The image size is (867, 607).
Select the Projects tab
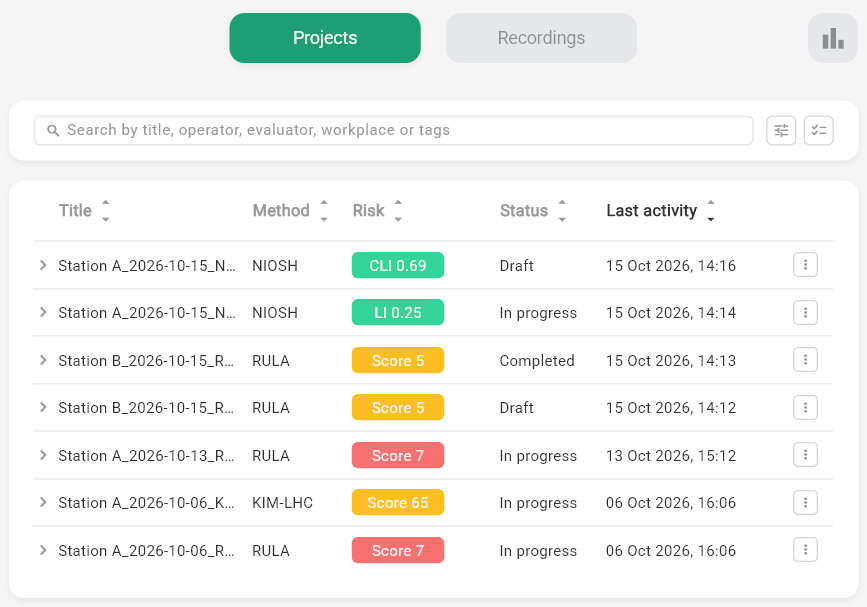click(x=325, y=38)
